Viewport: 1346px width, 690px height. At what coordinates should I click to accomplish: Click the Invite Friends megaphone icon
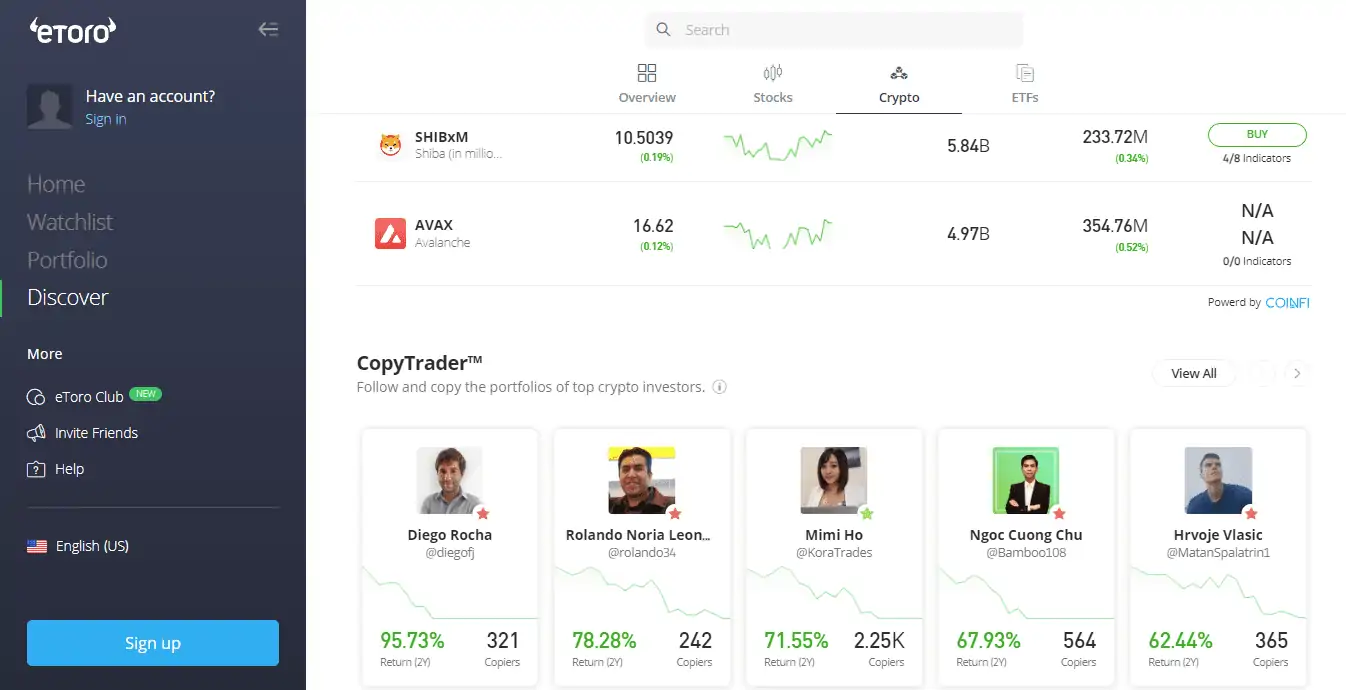click(36, 433)
